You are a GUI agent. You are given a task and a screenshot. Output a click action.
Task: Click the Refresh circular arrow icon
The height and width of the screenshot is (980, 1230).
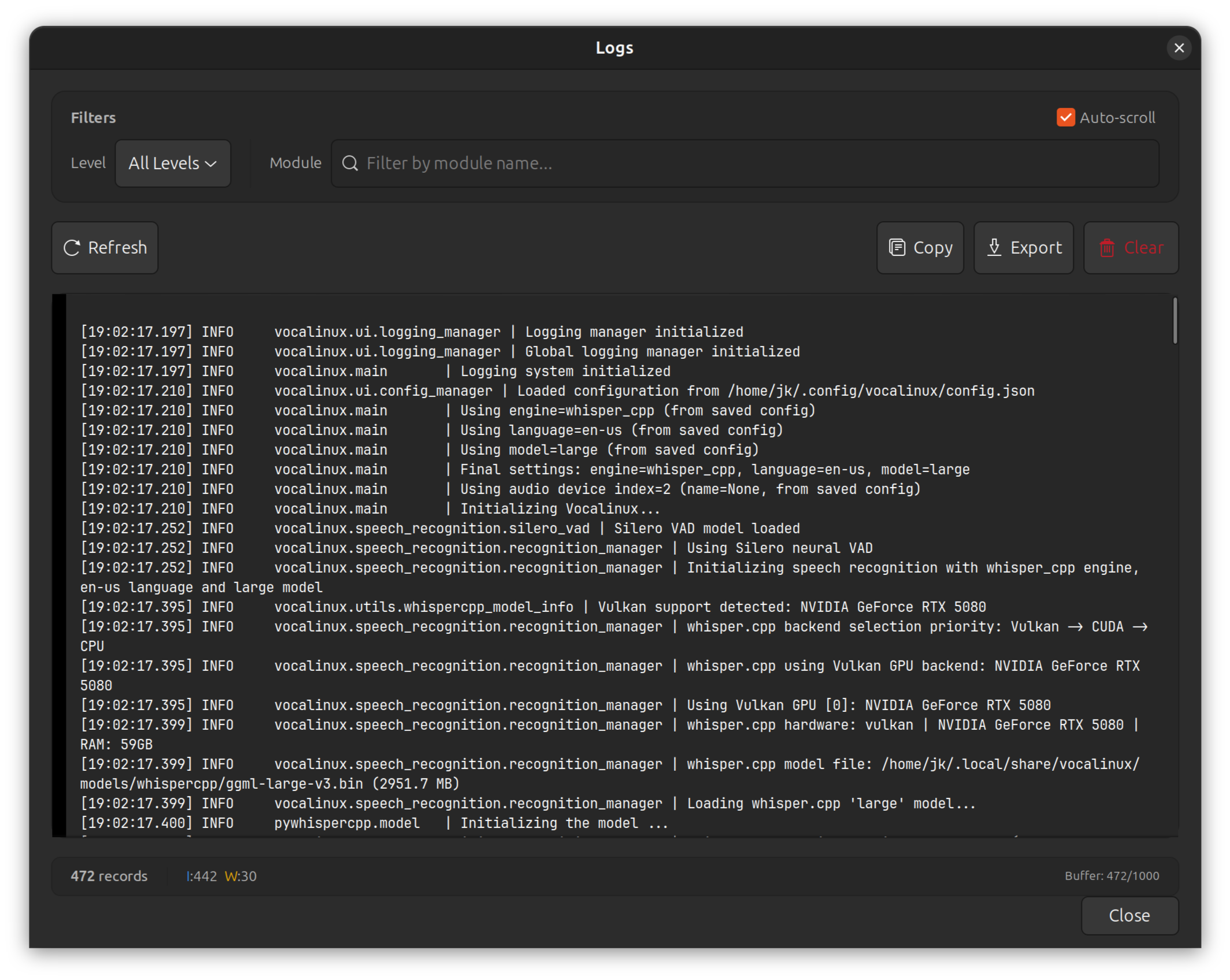[x=72, y=248]
